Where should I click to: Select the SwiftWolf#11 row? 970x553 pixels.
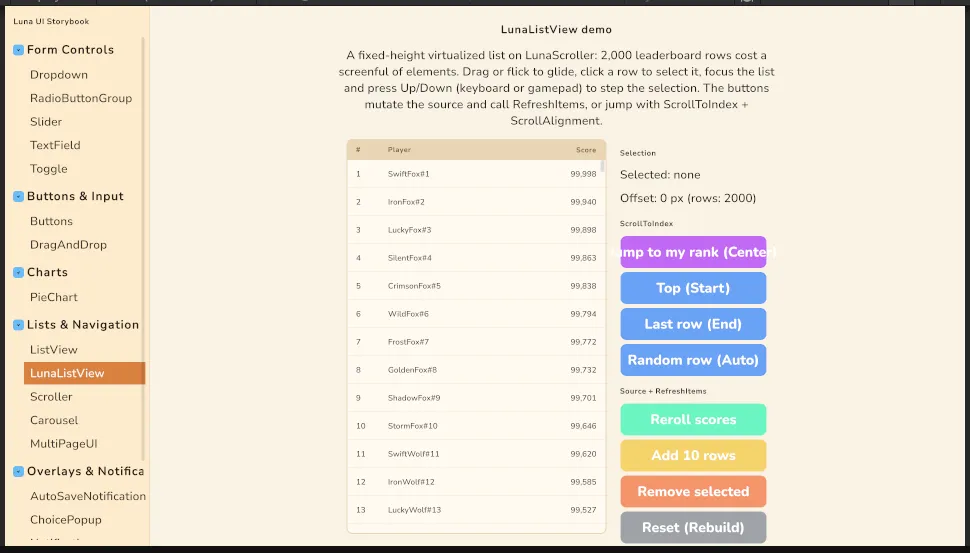(x=476, y=454)
